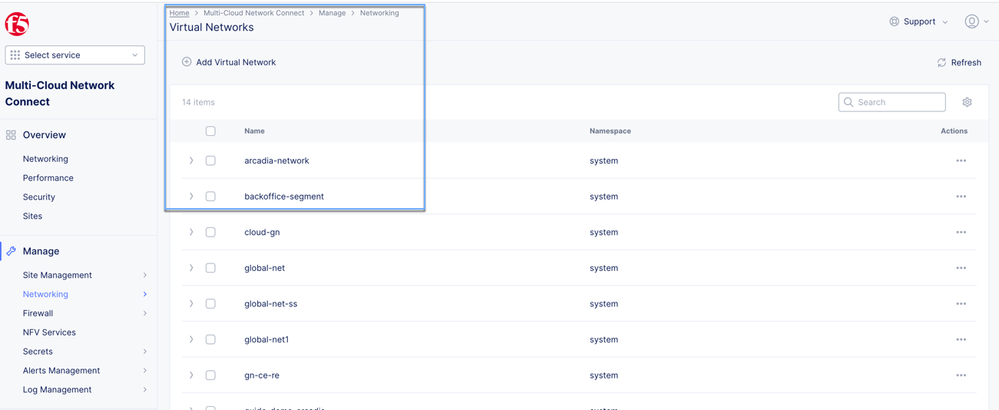
Task: Click the Home breadcrumb link
Action: click(179, 13)
